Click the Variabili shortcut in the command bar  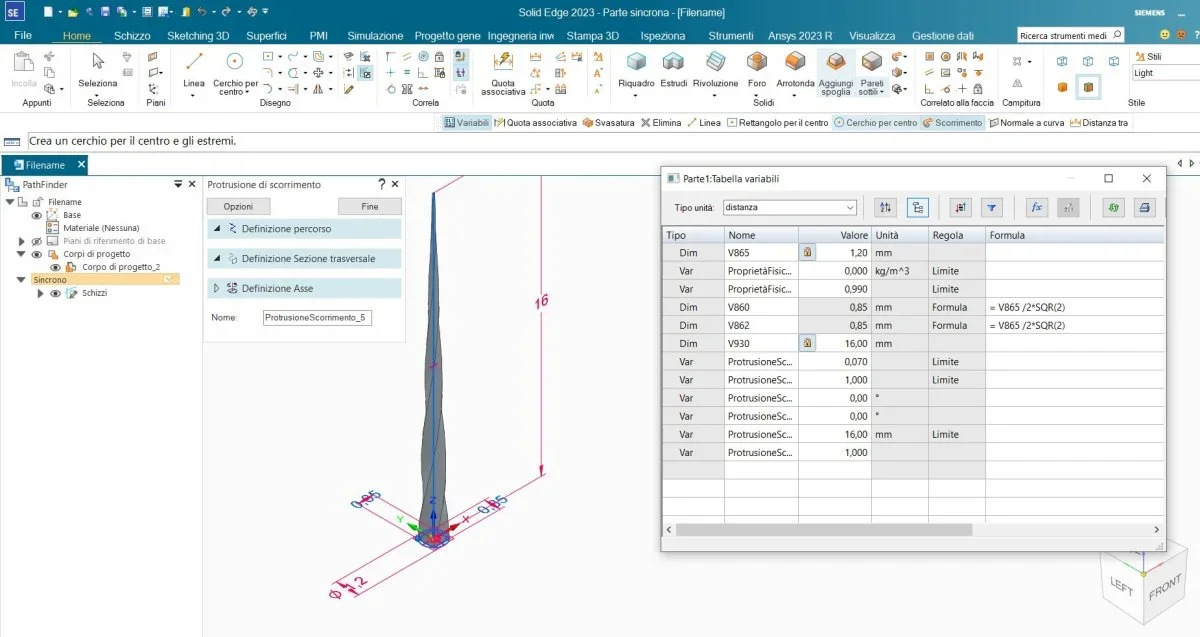click(467, 123)
